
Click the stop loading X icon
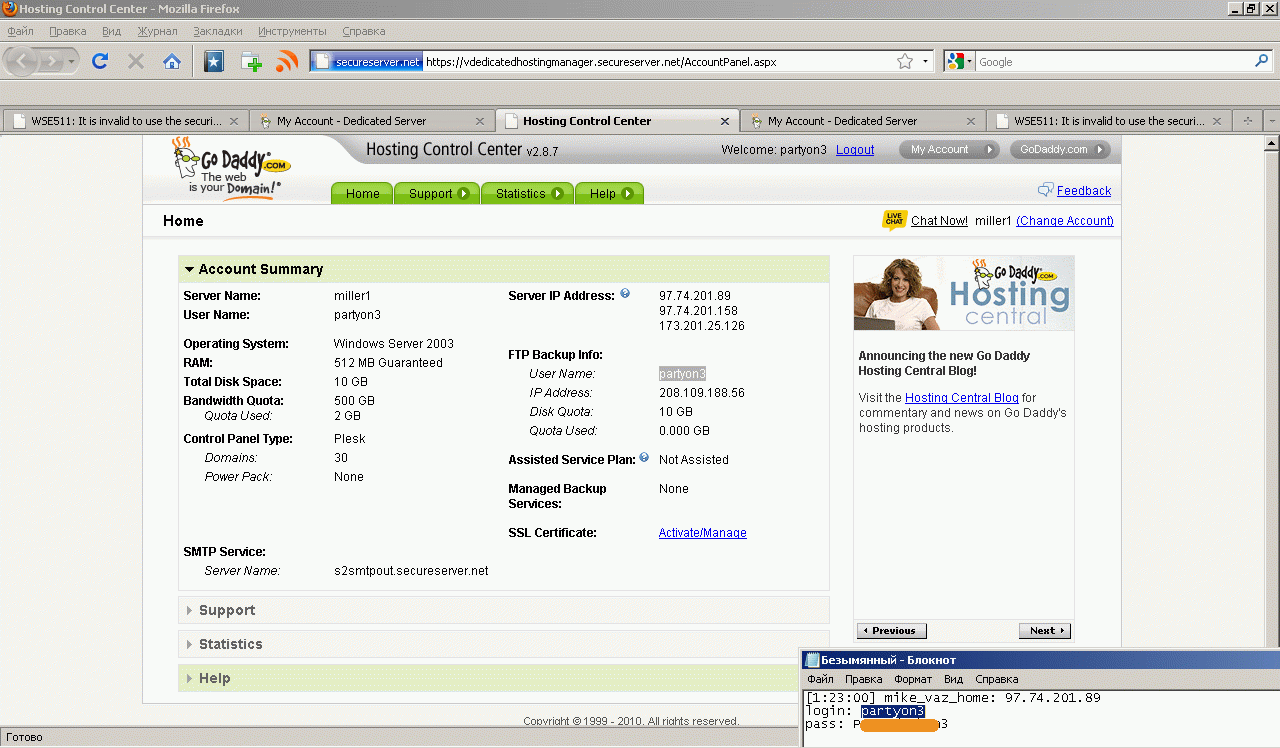(136, 61)
